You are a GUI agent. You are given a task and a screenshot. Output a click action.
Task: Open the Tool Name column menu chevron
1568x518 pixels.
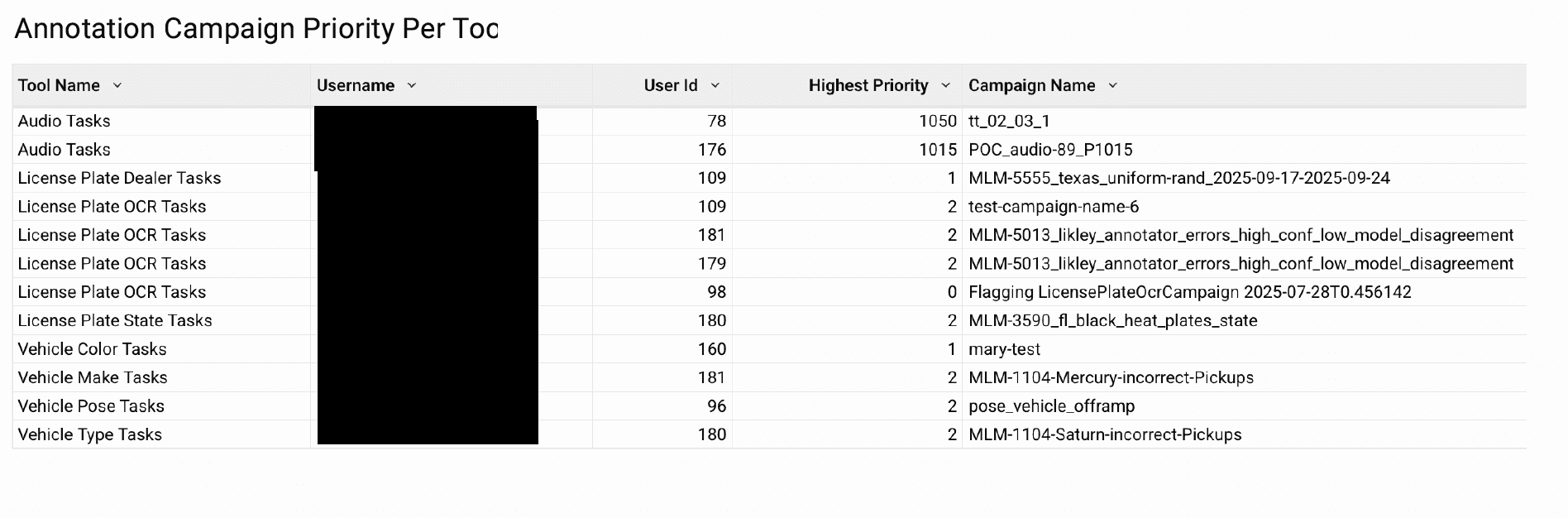pyautogui.click(x=117, y=85)
